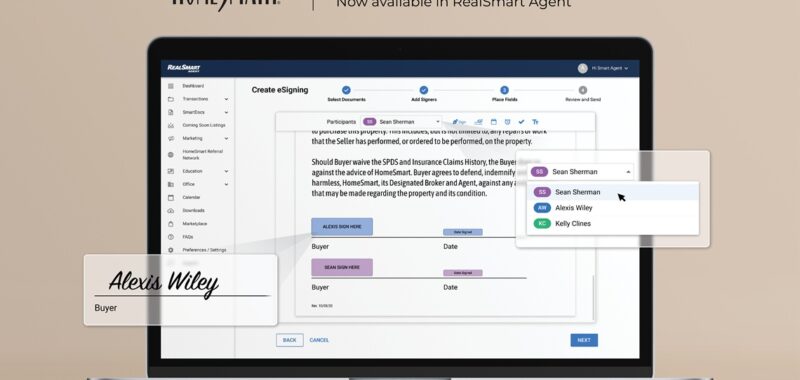Click the Next button
Image resolution: width=800 pixels, height=380 pixels.
(584, 340)
